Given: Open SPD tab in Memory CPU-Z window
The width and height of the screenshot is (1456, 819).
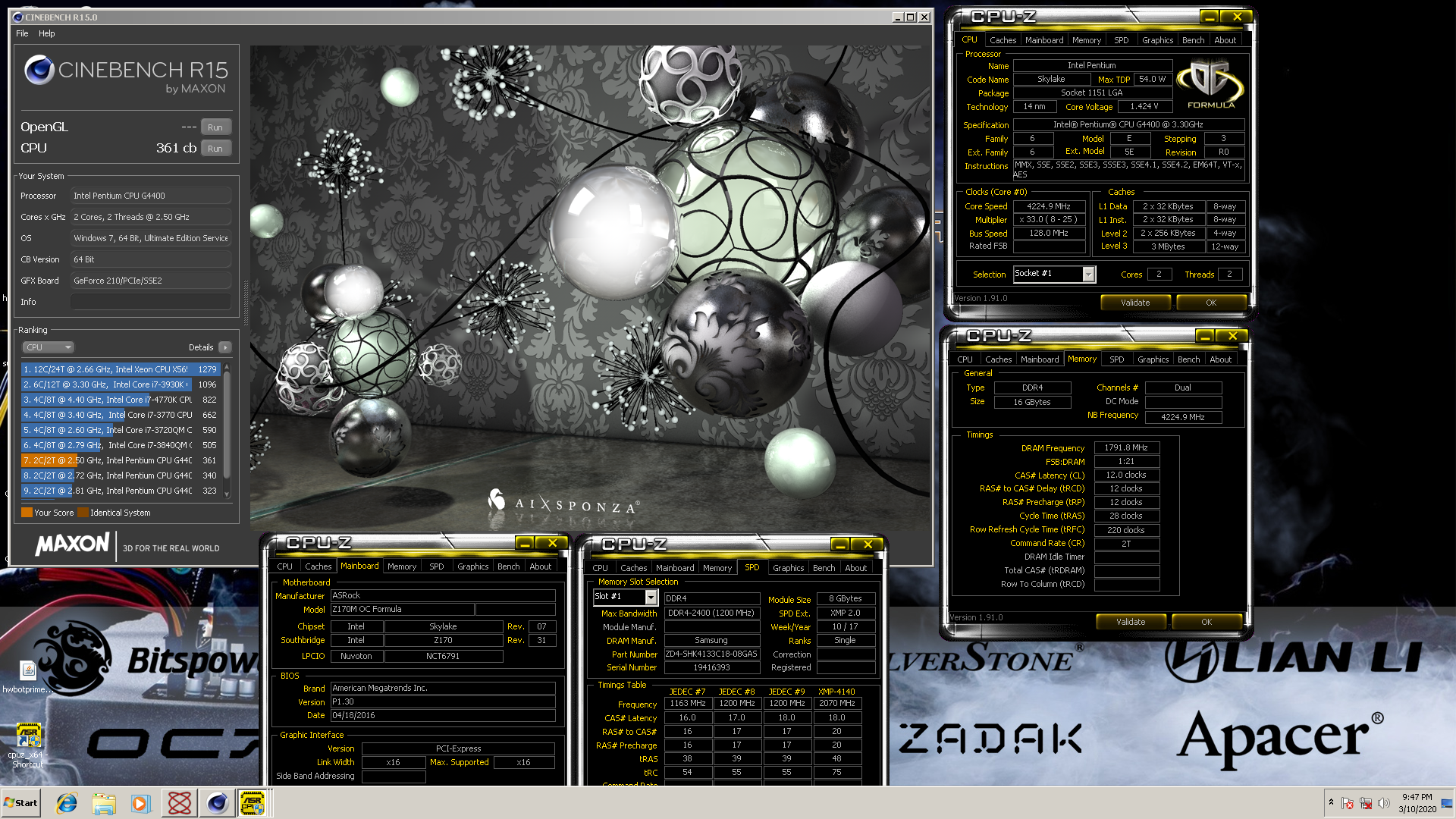Looking at the screenshot, I should [x=1116, y=359].
